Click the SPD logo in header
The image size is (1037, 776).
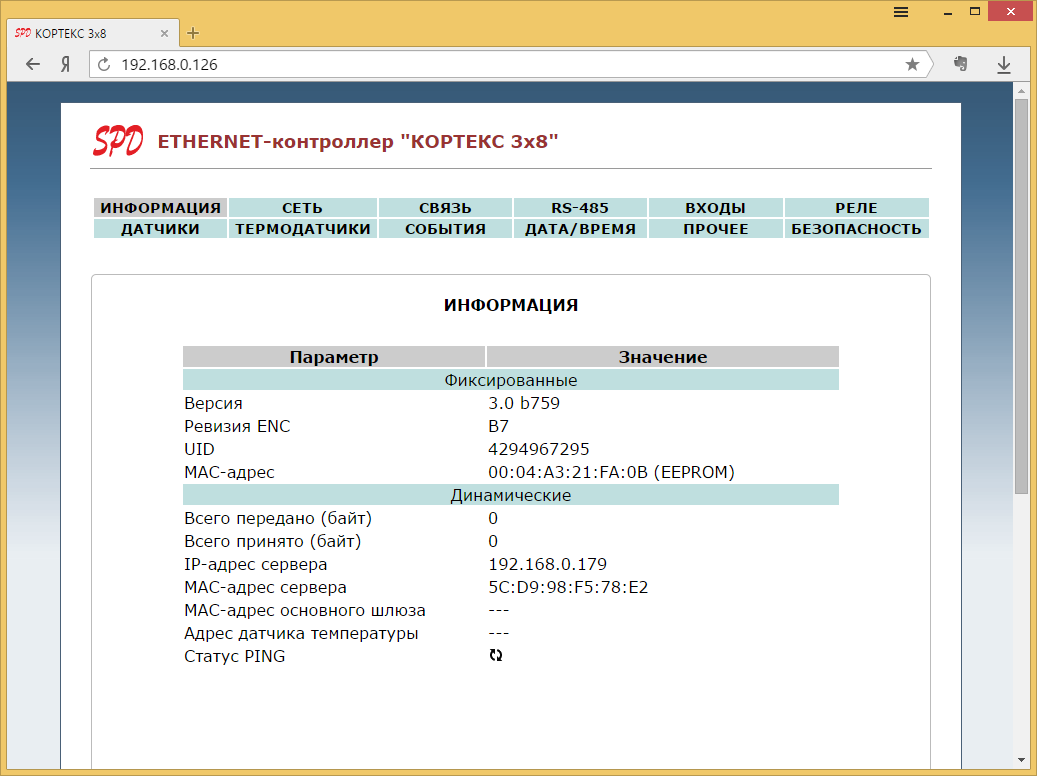[x=118, y=141]
